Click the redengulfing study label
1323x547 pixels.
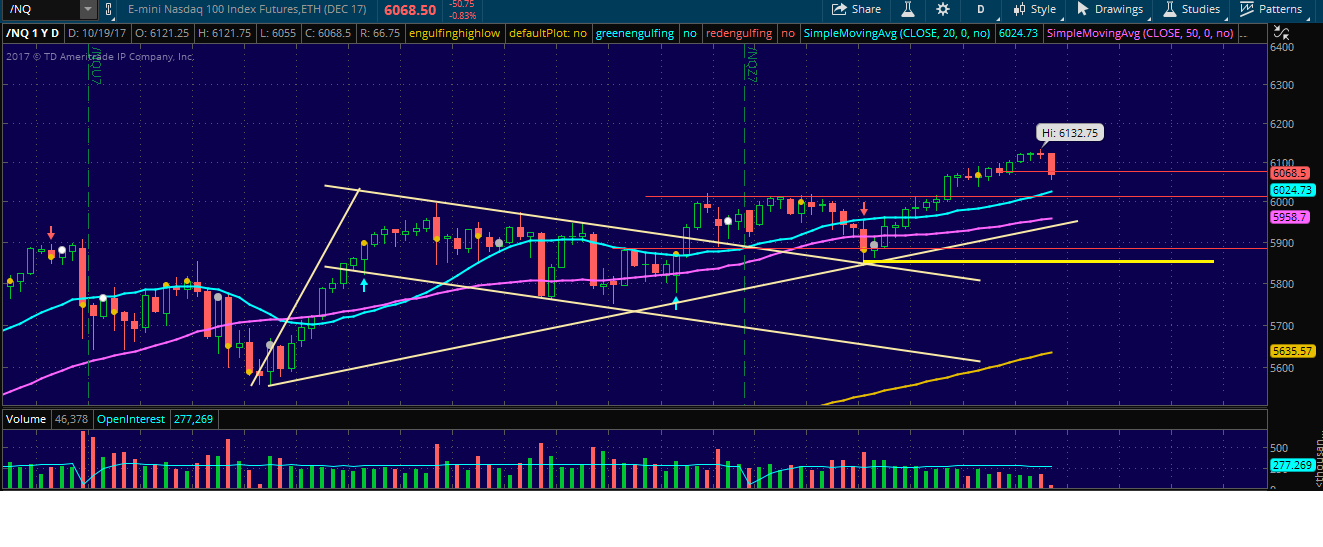(739, 33)
